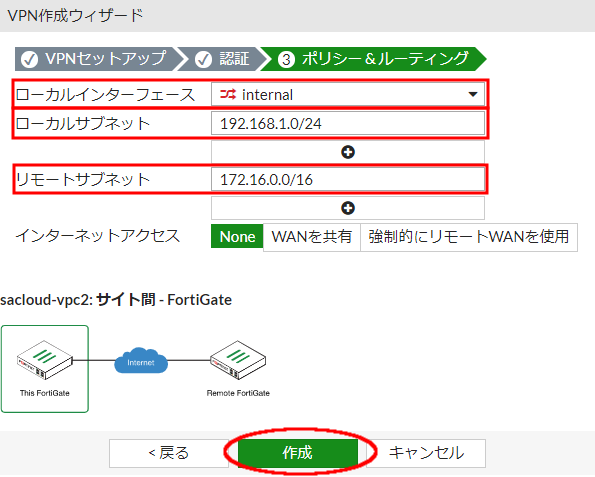Click the remote subnet field 172.16.0.0/16
Screen dimensions: 595x477
(x=348, y=179)
